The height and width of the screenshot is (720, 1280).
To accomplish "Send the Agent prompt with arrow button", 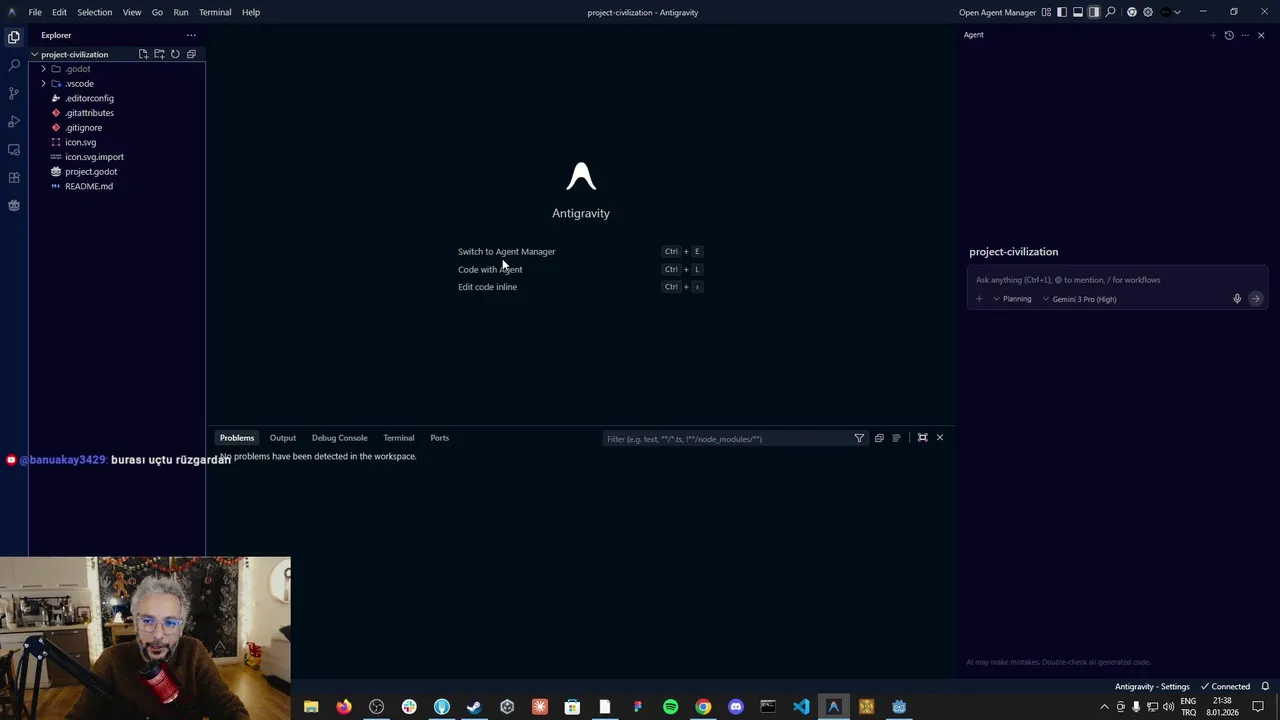I will 1256,299.
